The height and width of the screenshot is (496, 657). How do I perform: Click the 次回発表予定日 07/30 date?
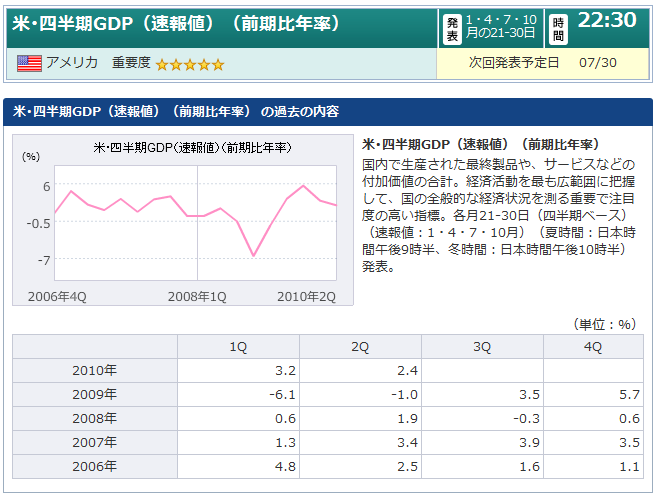coord(542,62)
